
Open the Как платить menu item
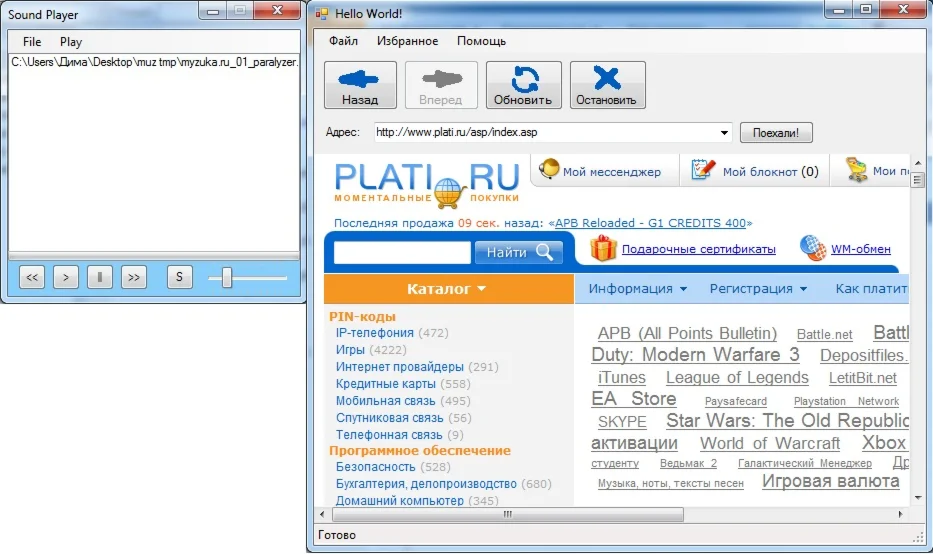(x=871, y=289)
